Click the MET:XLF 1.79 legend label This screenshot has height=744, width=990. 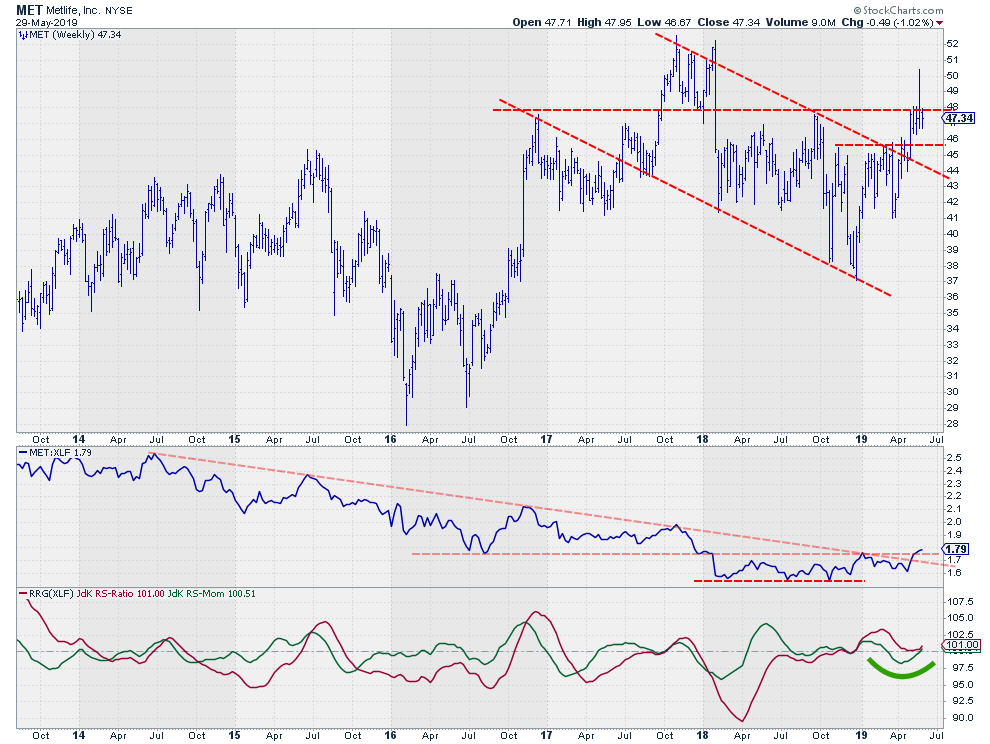click(x=61, y=453)
